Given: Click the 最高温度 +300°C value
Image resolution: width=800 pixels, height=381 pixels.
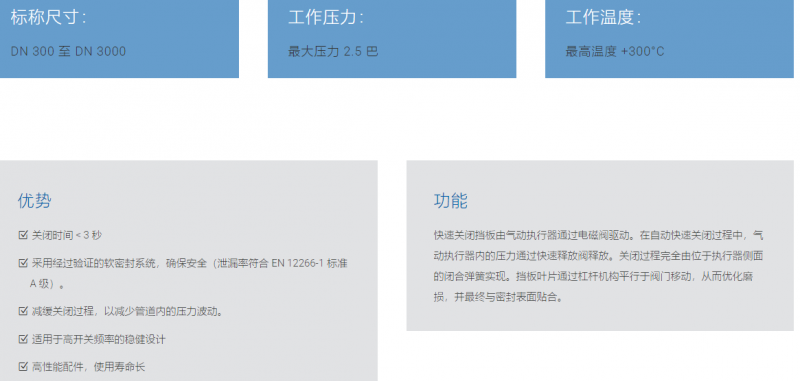Looking at the screenshot, I should point(615,52).
